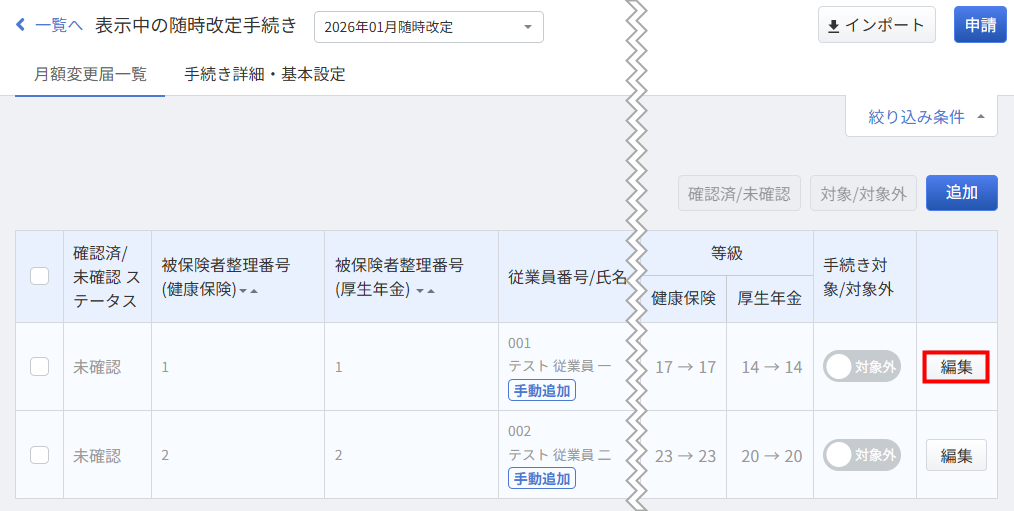Check the row checkbox for employee 001
The width and height of the screenshot is (1014, 511).
coord(40,367)
